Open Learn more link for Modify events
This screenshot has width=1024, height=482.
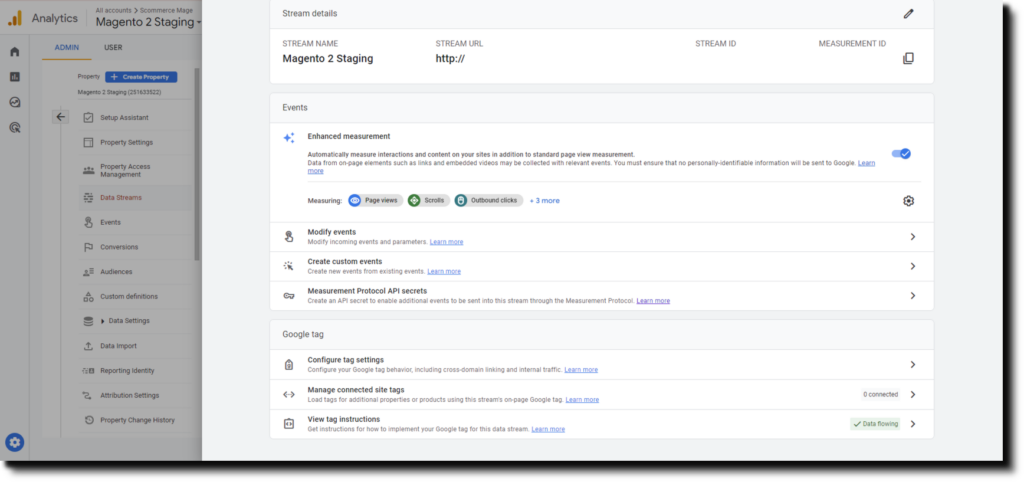446,242
